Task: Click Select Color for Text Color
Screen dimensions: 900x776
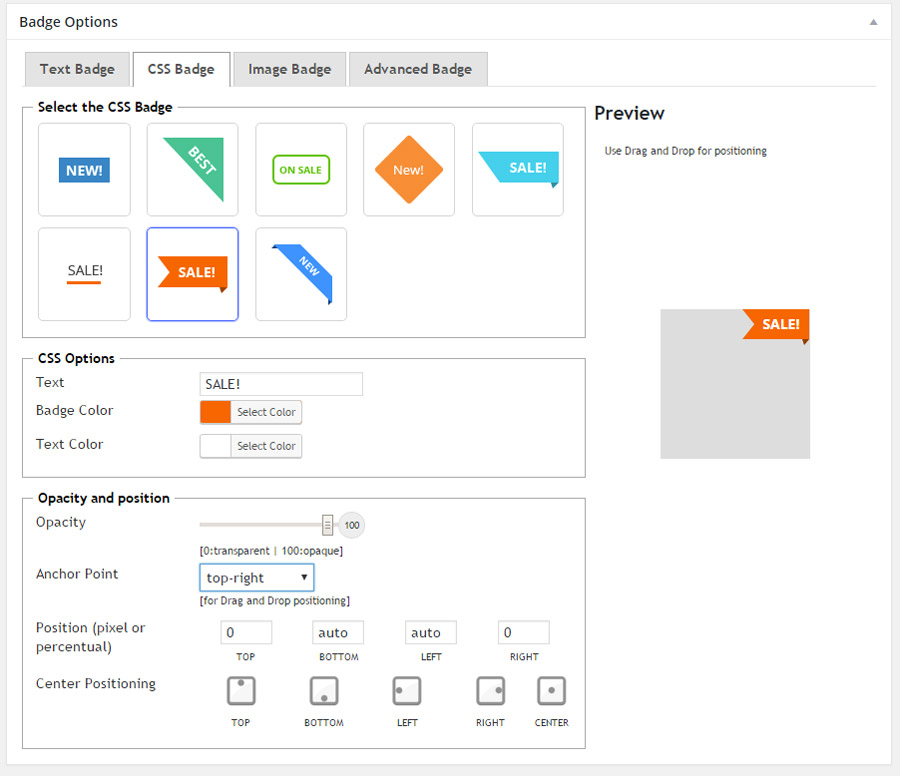Action: (266, 446)
